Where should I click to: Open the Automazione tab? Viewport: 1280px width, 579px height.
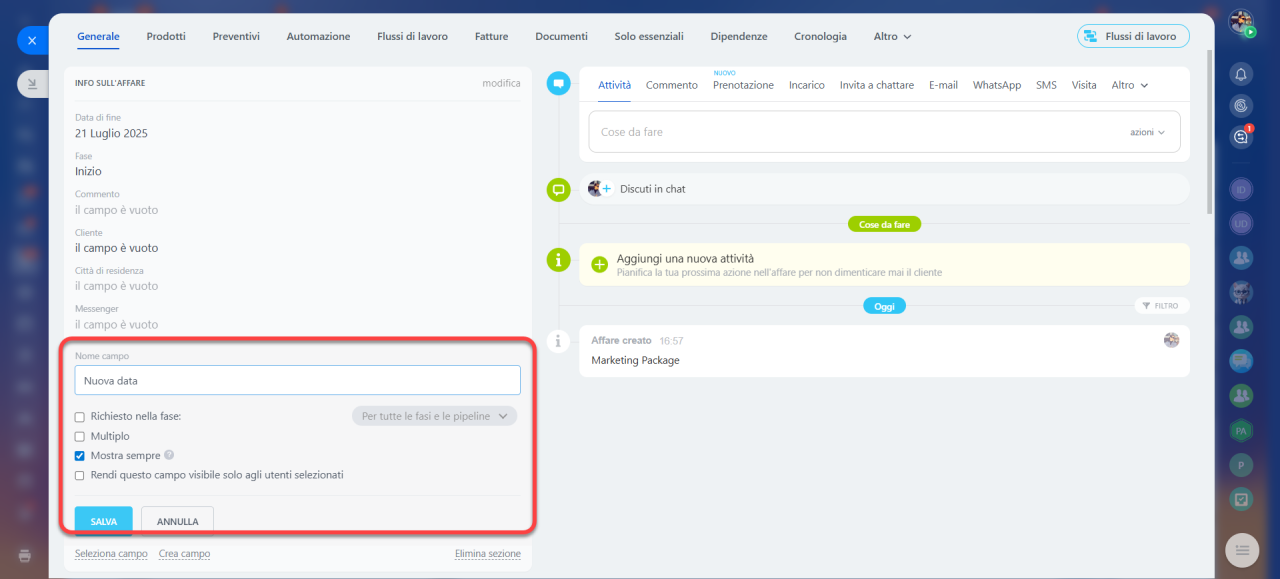[x=318, y=36]
